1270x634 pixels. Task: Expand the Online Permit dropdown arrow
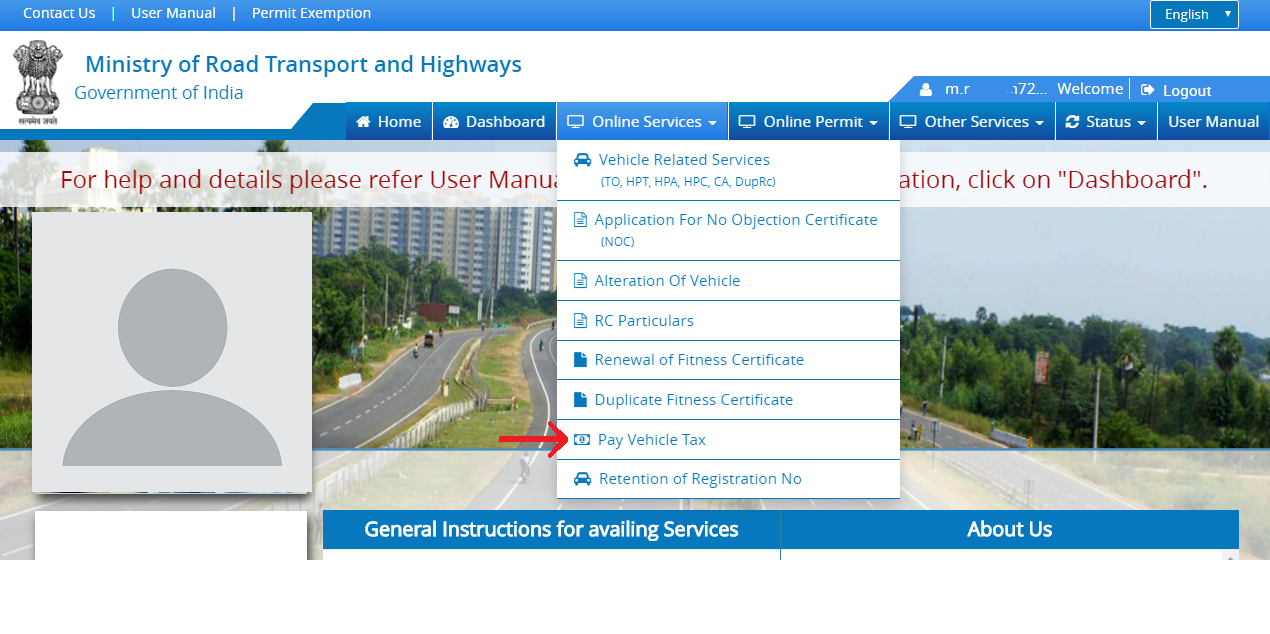[x=873, y=123]
